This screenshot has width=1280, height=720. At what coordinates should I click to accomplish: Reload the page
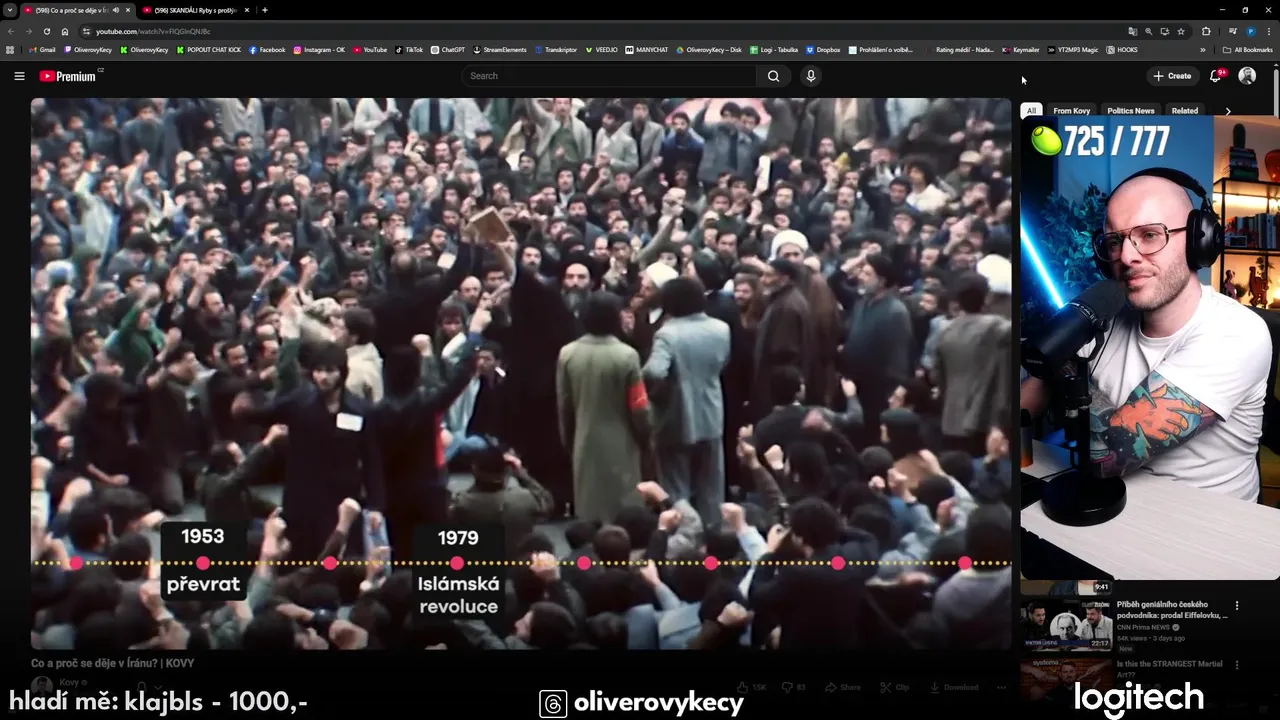click(x=46, y=31)
